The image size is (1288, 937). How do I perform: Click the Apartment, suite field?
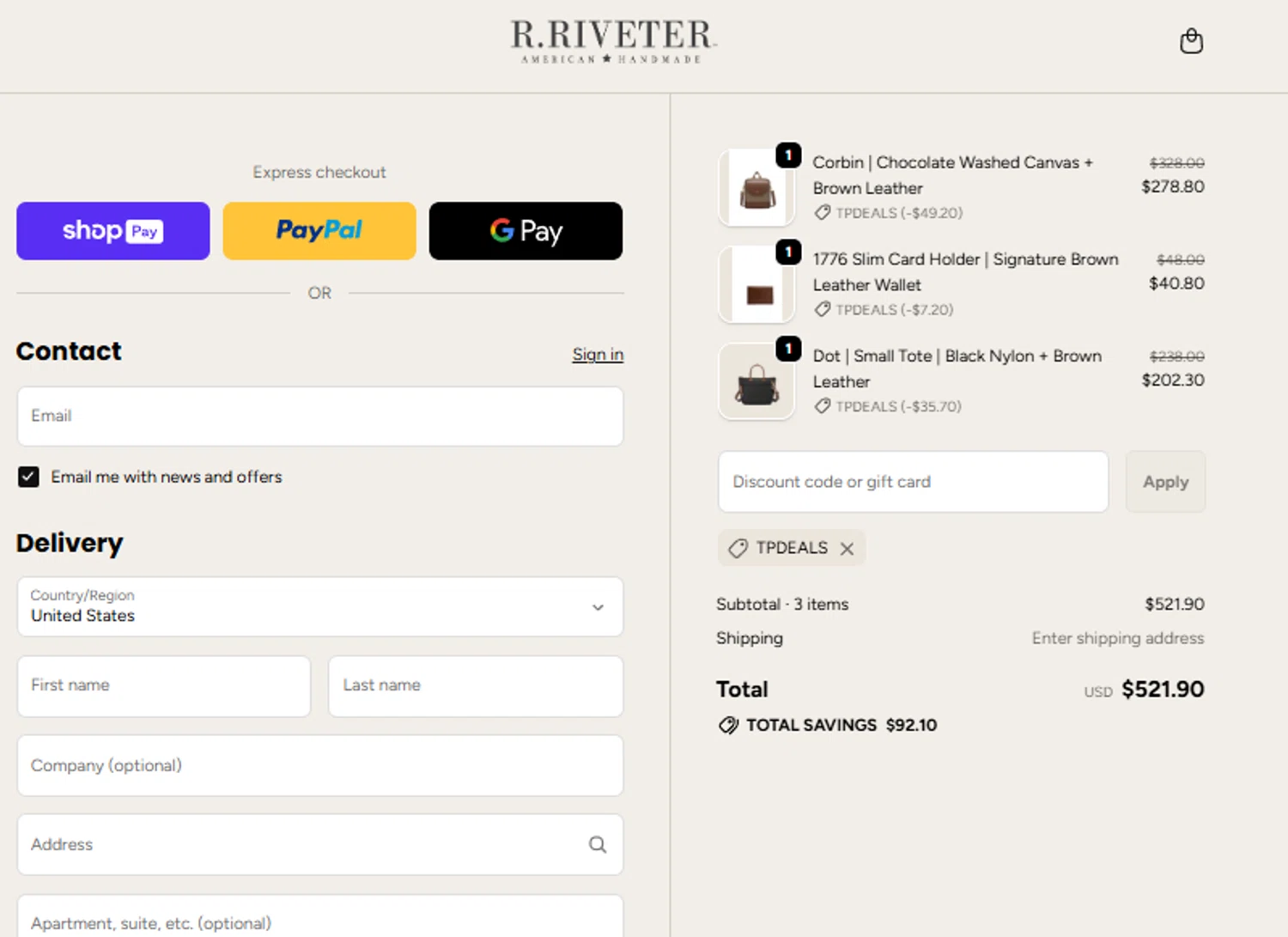(320, 916)
